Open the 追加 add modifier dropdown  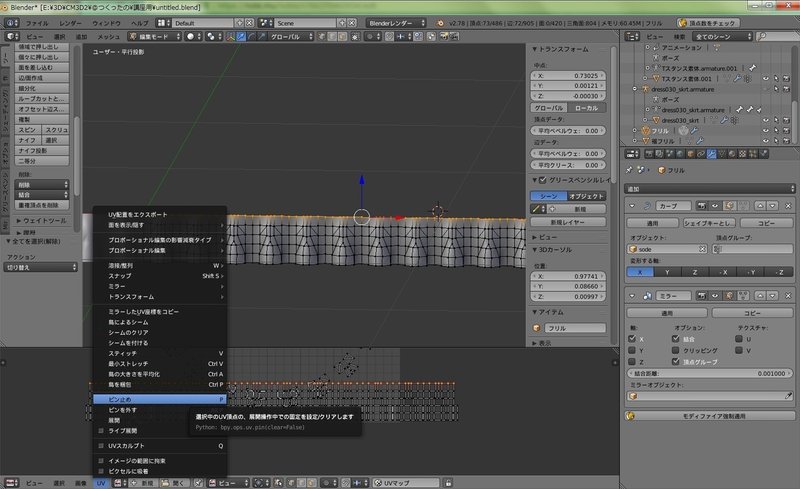708,187
